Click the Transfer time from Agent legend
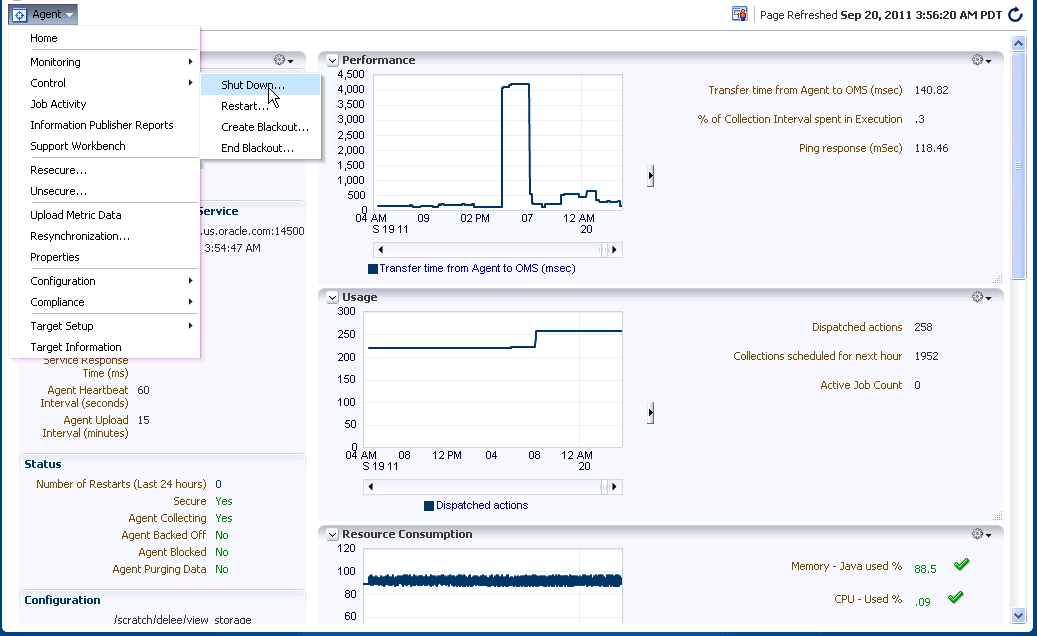Viewport: 1037px width, 636px height. pyautogui.click(x=472, y=268)
